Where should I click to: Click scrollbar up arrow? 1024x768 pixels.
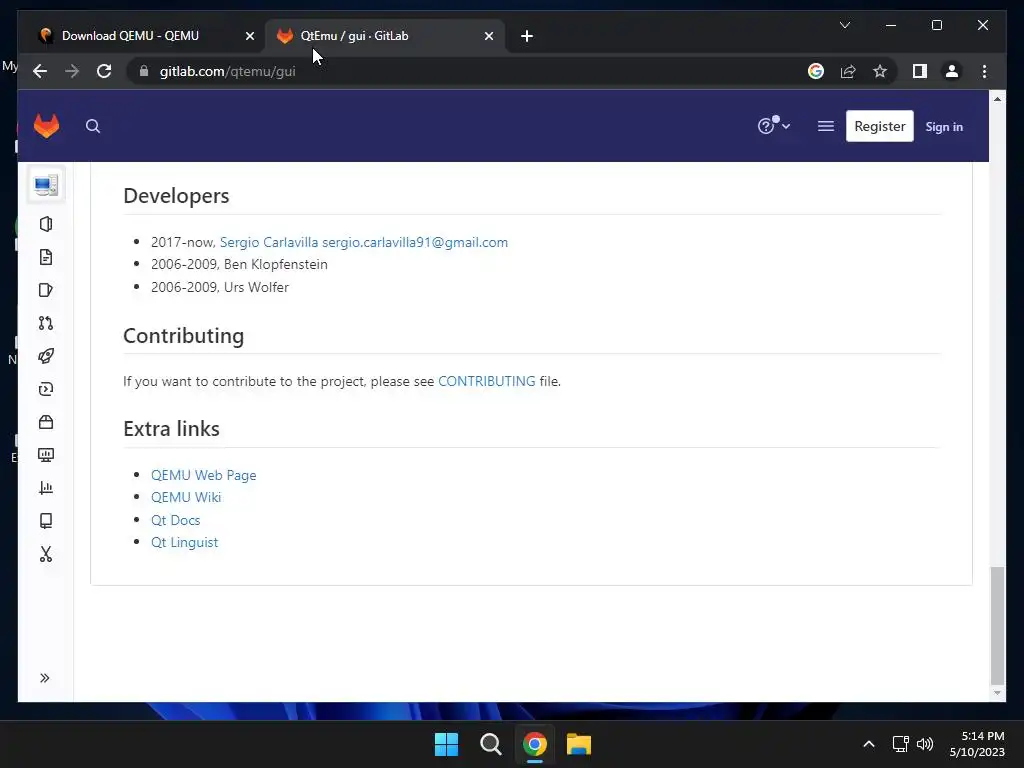[x=997, y=99]
